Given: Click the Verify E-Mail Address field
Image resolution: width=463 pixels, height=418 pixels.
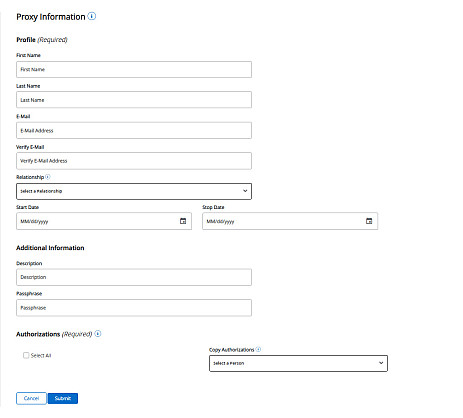Looking at the screenshot, I should tap(134, 161).
